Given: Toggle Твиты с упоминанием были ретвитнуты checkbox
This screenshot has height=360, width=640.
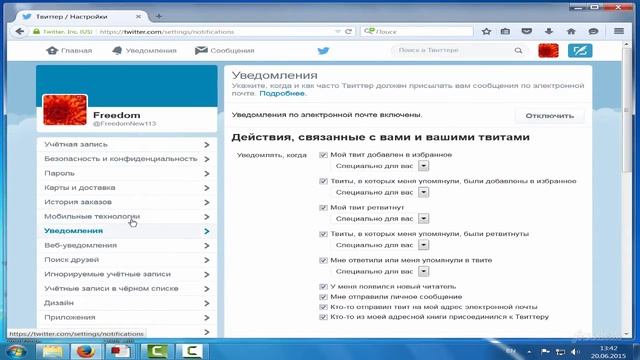Looking at the screenshot, I should (323, 234).
